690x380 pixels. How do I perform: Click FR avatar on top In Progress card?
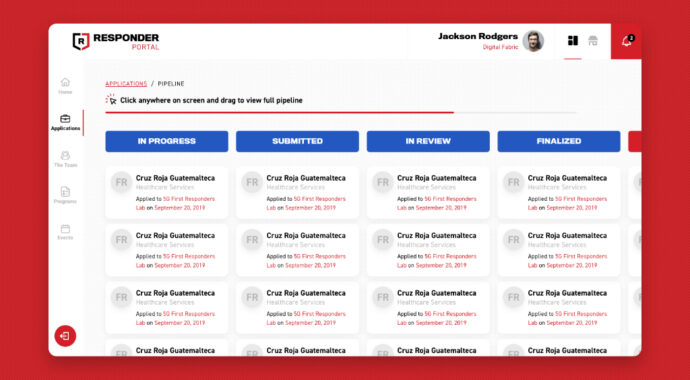click(121, 183)
